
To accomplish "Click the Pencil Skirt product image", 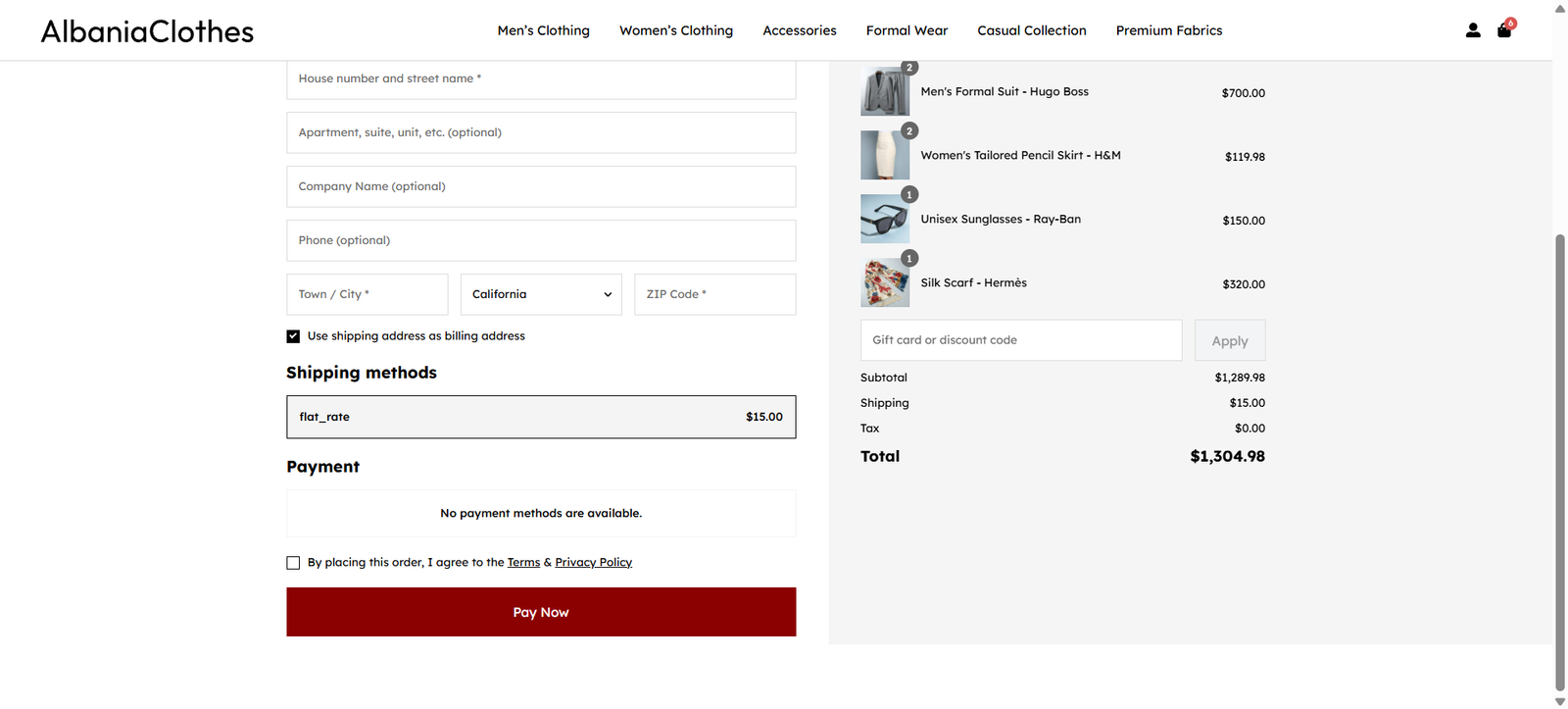I will pyautogui.click(x=884, y=155).
